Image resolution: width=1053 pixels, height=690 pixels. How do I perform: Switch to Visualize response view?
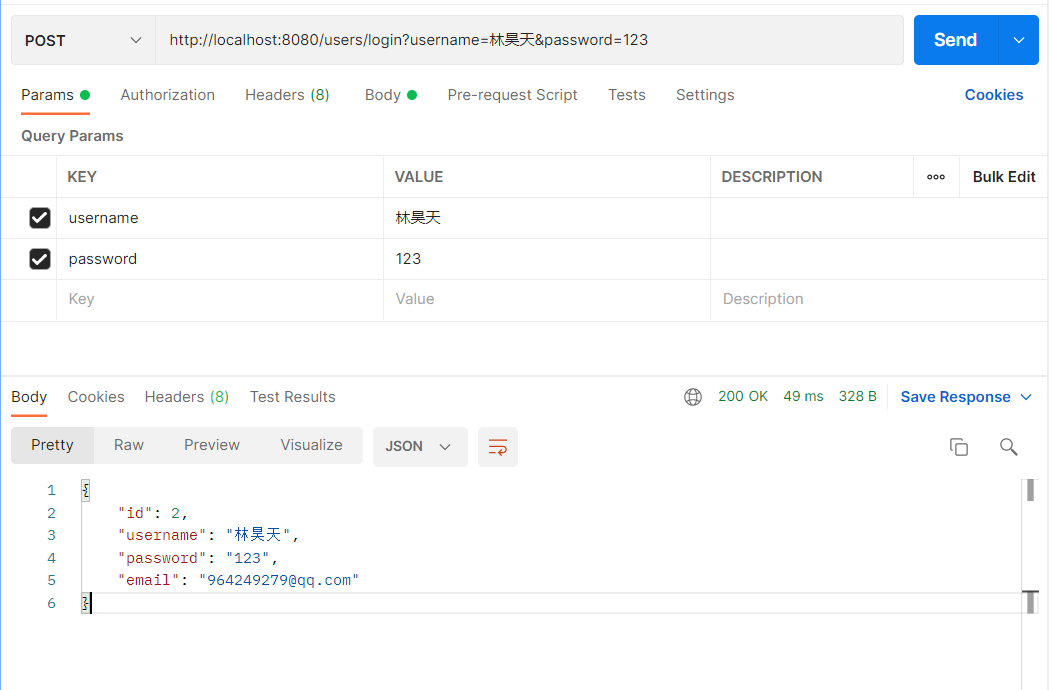click(x=311, y=445)
